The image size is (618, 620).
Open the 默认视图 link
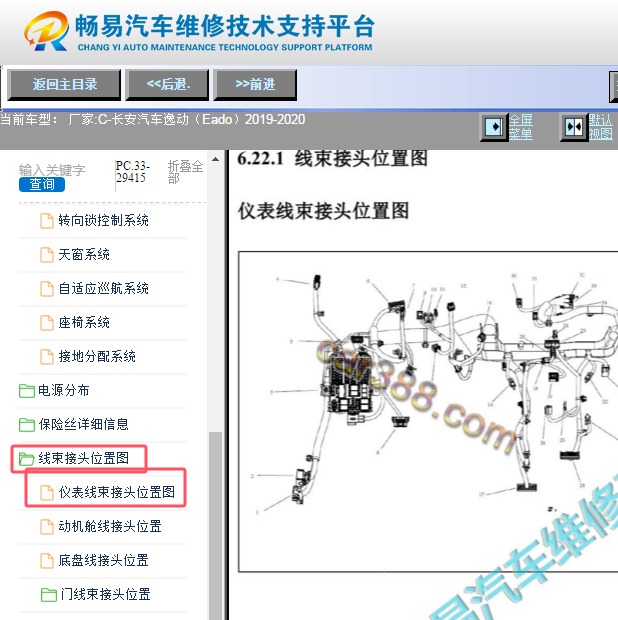coord(600,127)
